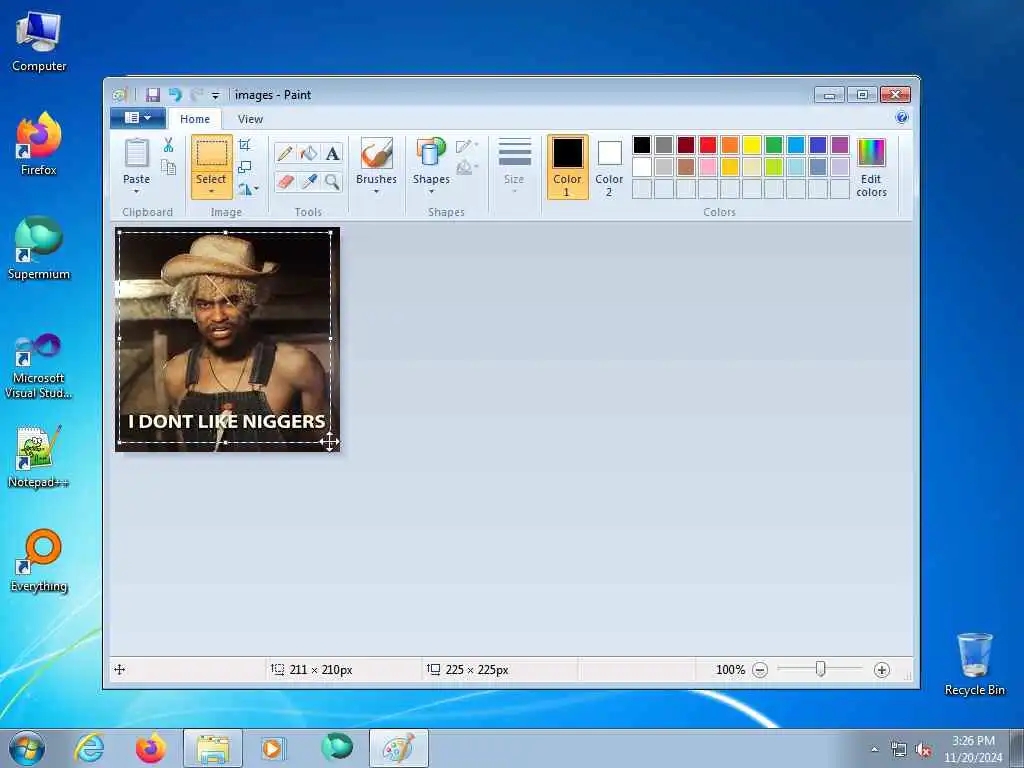The image size is (1024, 768).
Task: Copy the selection with the Copy icon
Action: click(x=168, y=168)
